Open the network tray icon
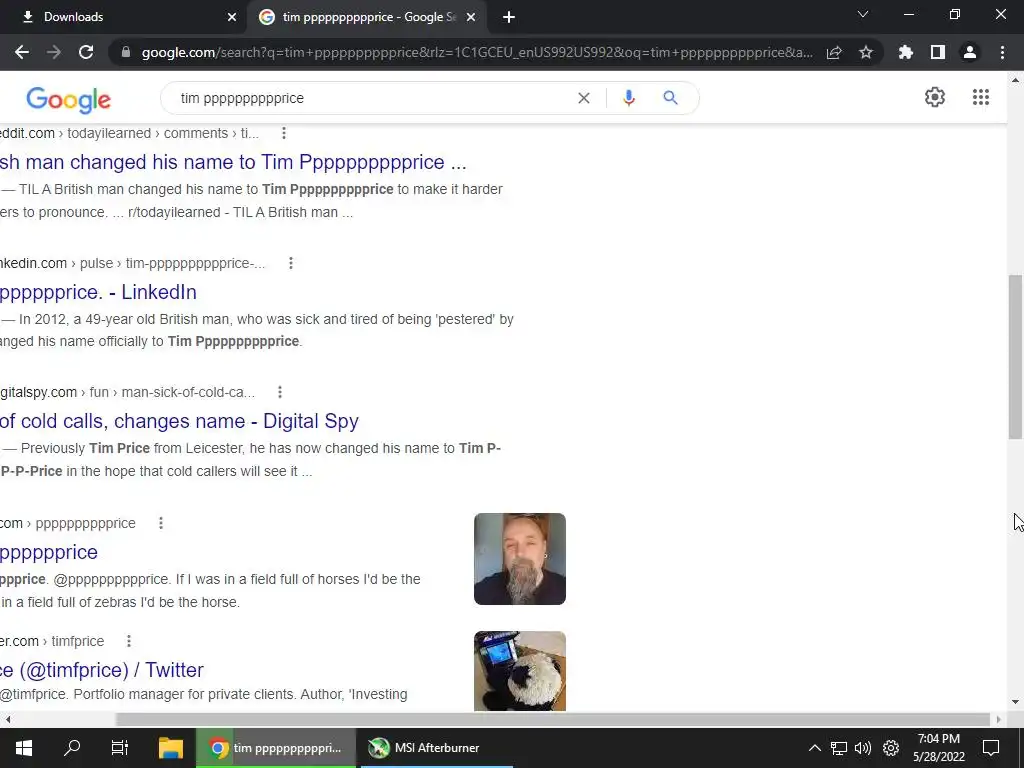This screenshot has height=768, width=1024. pos(839,748)
